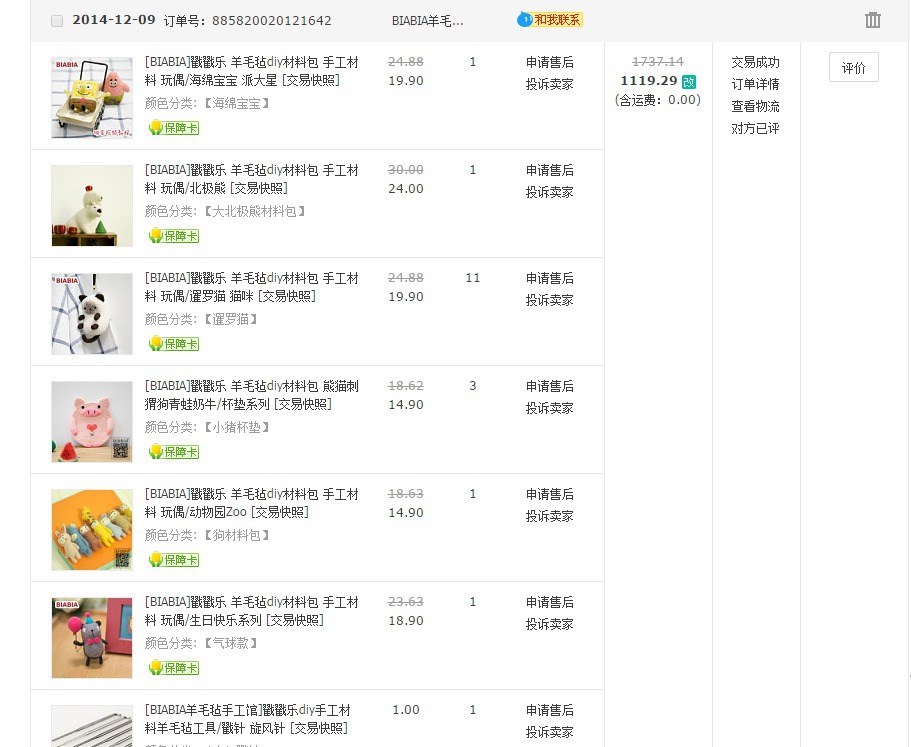The image size is (911, 747).
Task: Click the trash can delete order icon
Action: coord(872,20)
